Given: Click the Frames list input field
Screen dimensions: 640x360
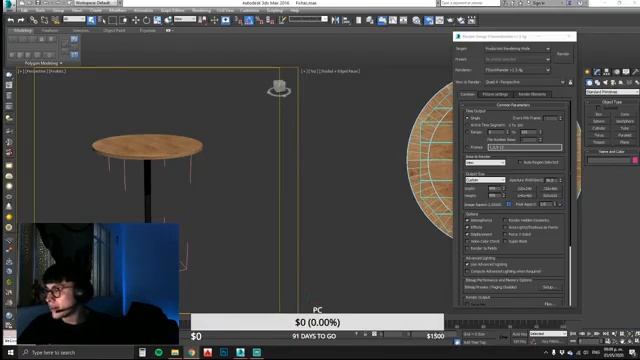Looking at the screenshot, I should pos(525,147).
